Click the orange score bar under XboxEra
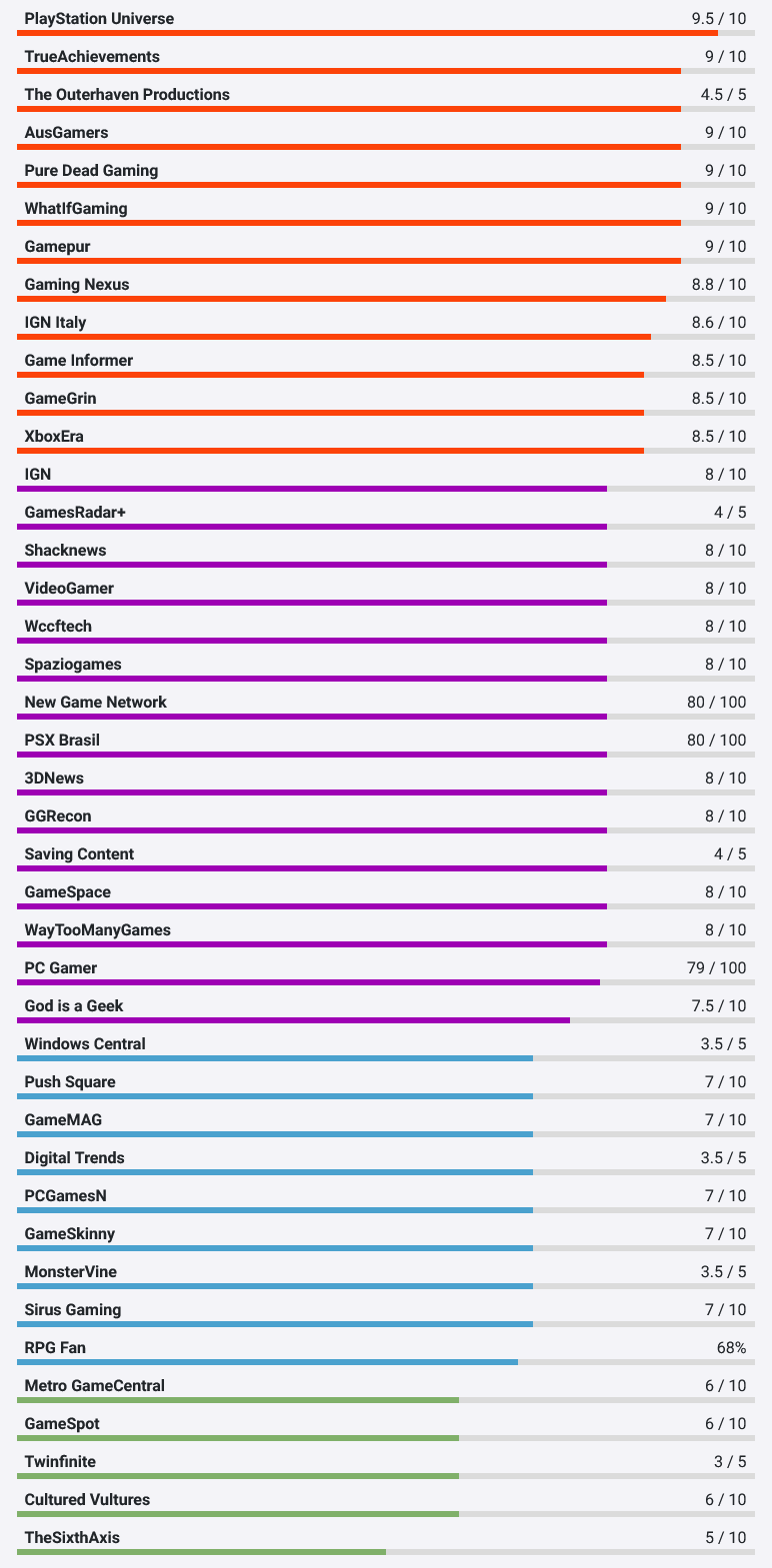Image resolution: width=772 pixels, height=1568 pixels. click(330, 451)
